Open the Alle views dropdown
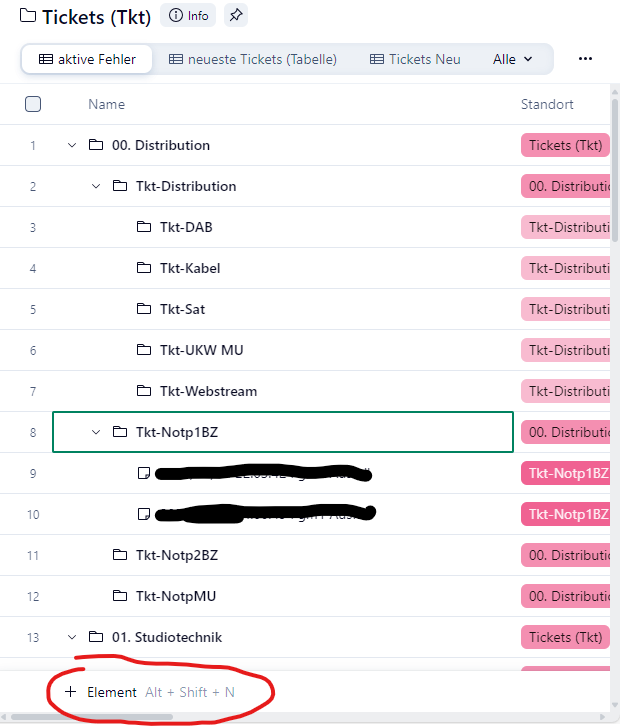This screenshot has height=727, width=620. coord(512,59)
